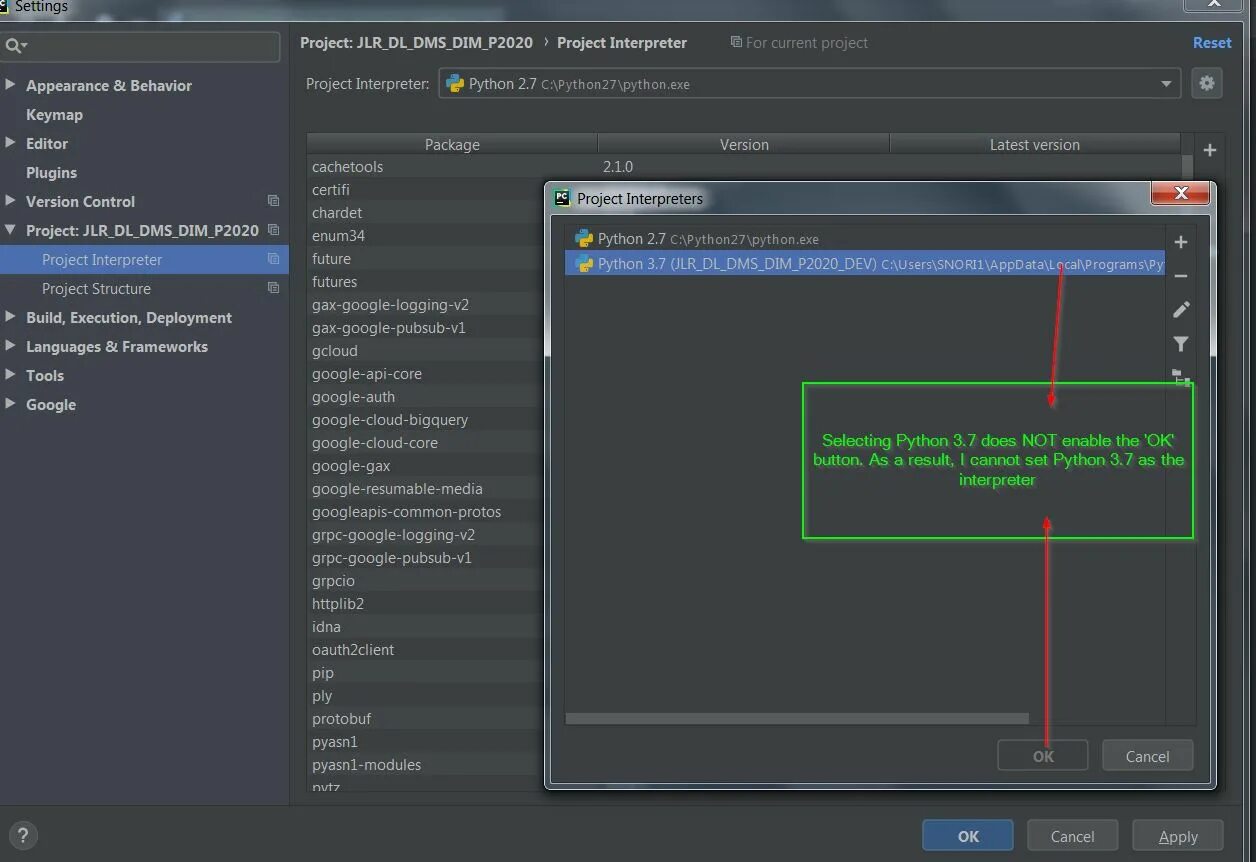Select Plugins settings item
The image size is (1256, 862).
pyautogui.click(x=51, y=172)
